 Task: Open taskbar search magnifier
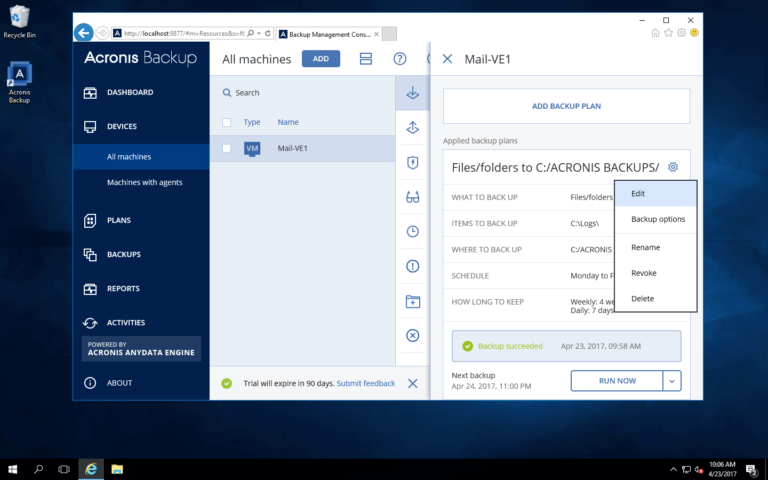click(x=38, y=469)
